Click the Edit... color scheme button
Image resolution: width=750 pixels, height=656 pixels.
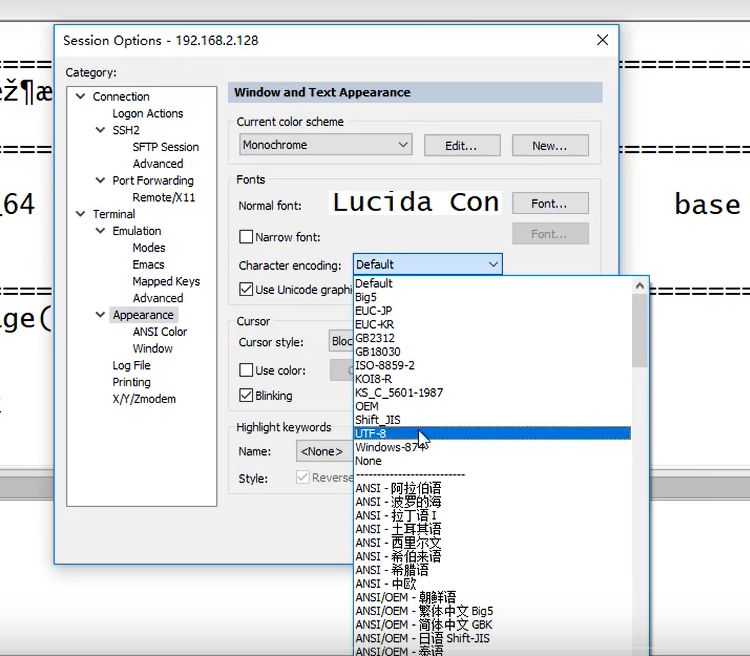[462, 145]
